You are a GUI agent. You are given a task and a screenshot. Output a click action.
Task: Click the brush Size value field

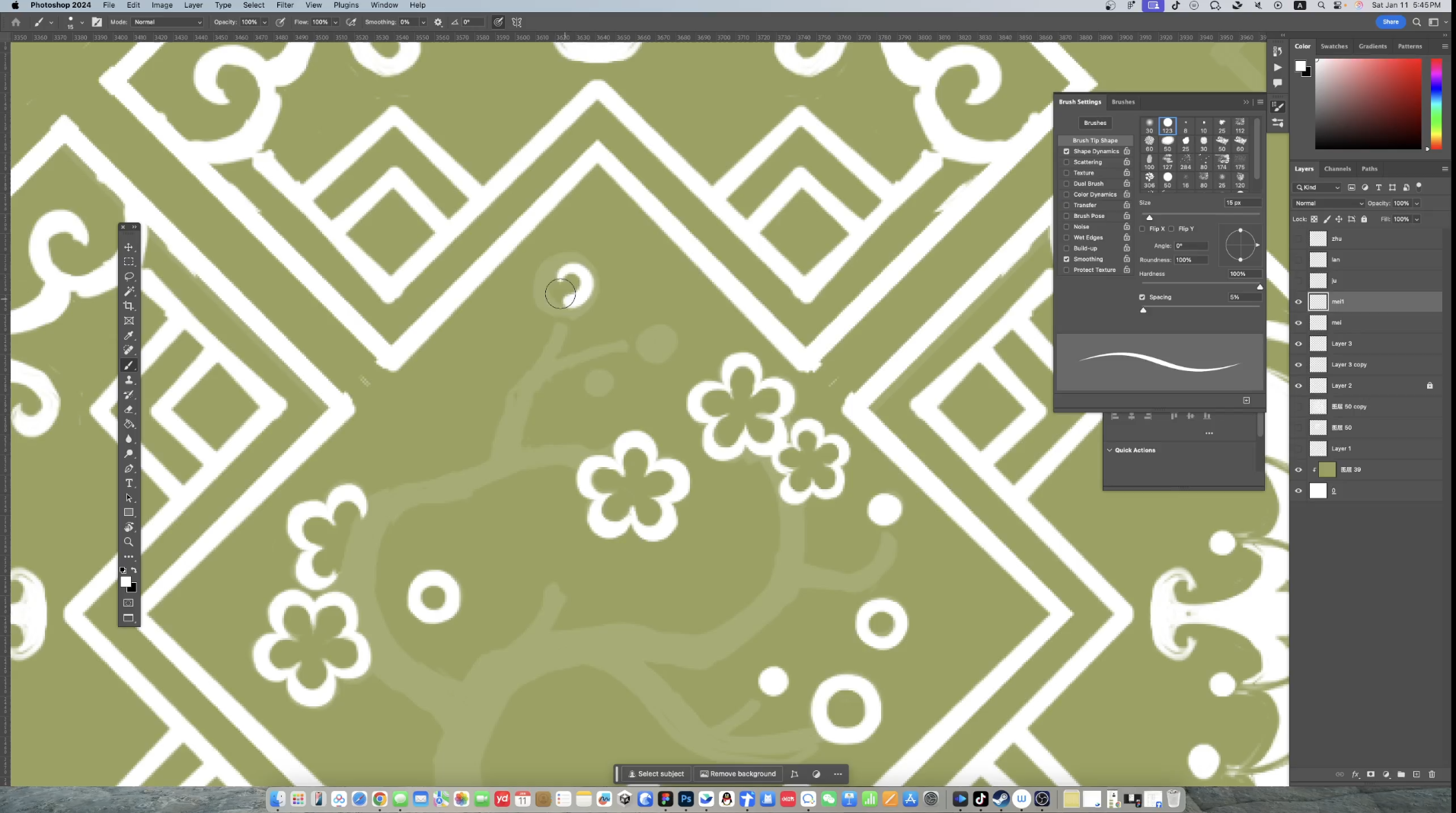coord(1242,203)
